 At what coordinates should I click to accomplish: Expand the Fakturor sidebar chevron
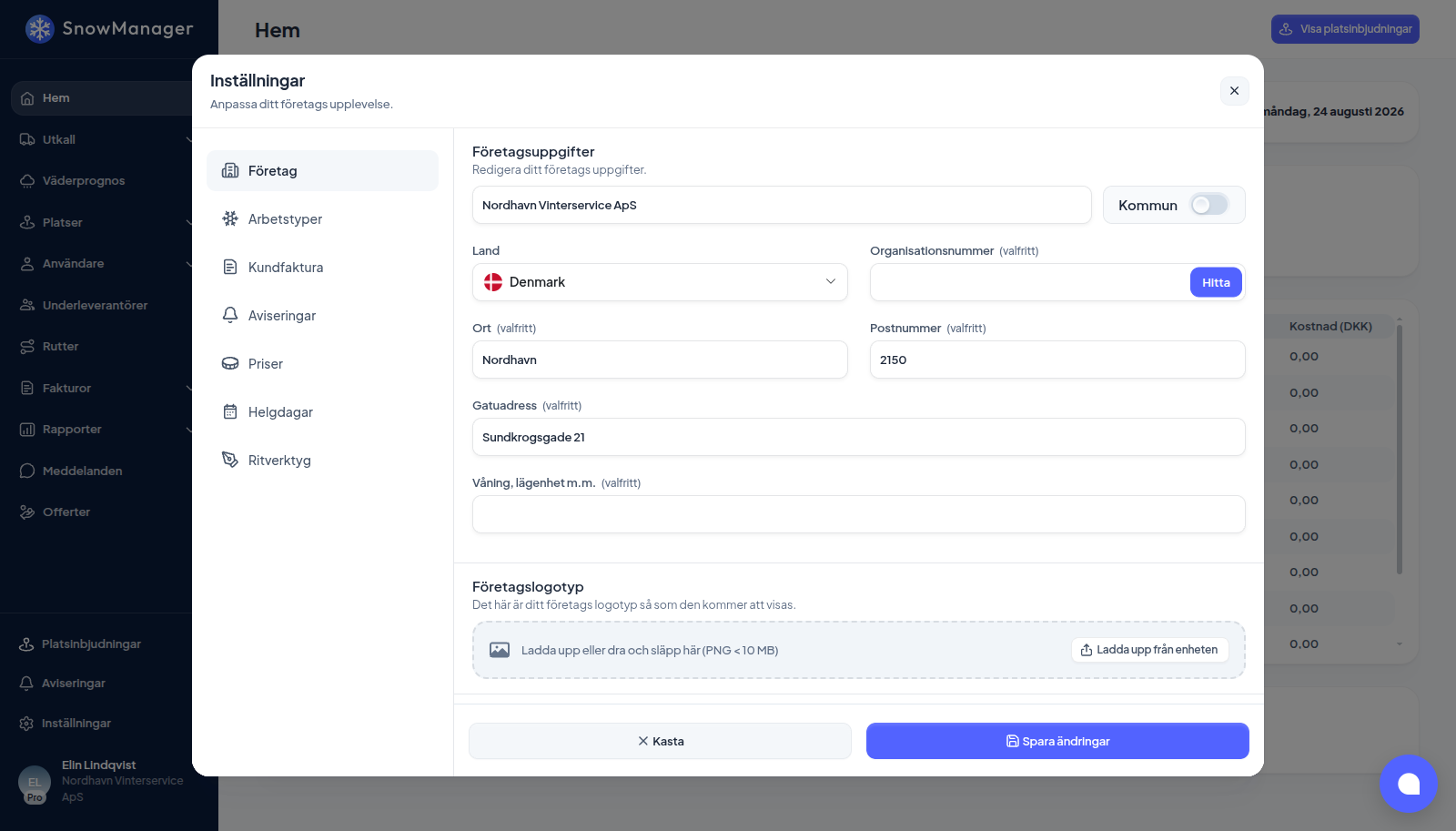coord(188,388)
